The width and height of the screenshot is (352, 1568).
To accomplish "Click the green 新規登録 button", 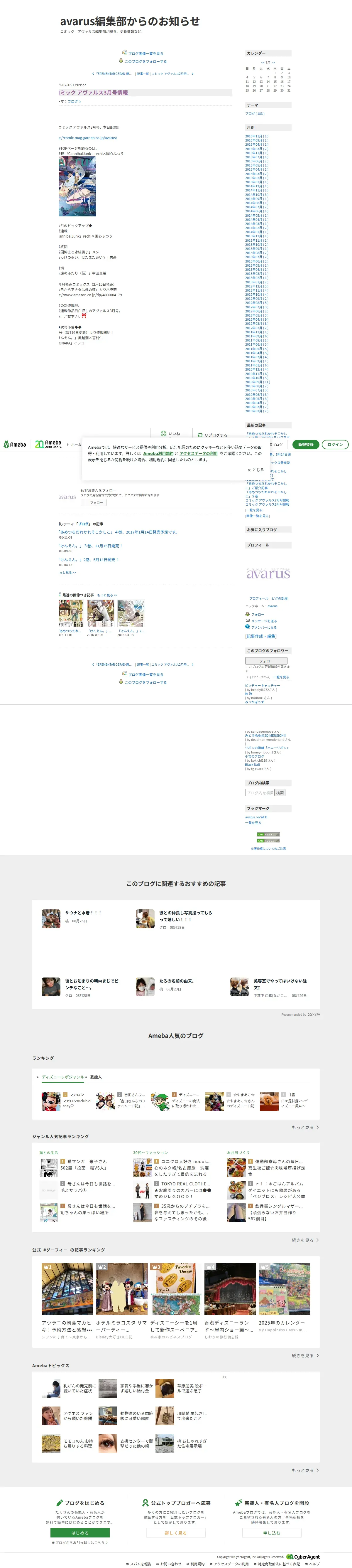I will (306, 444).
